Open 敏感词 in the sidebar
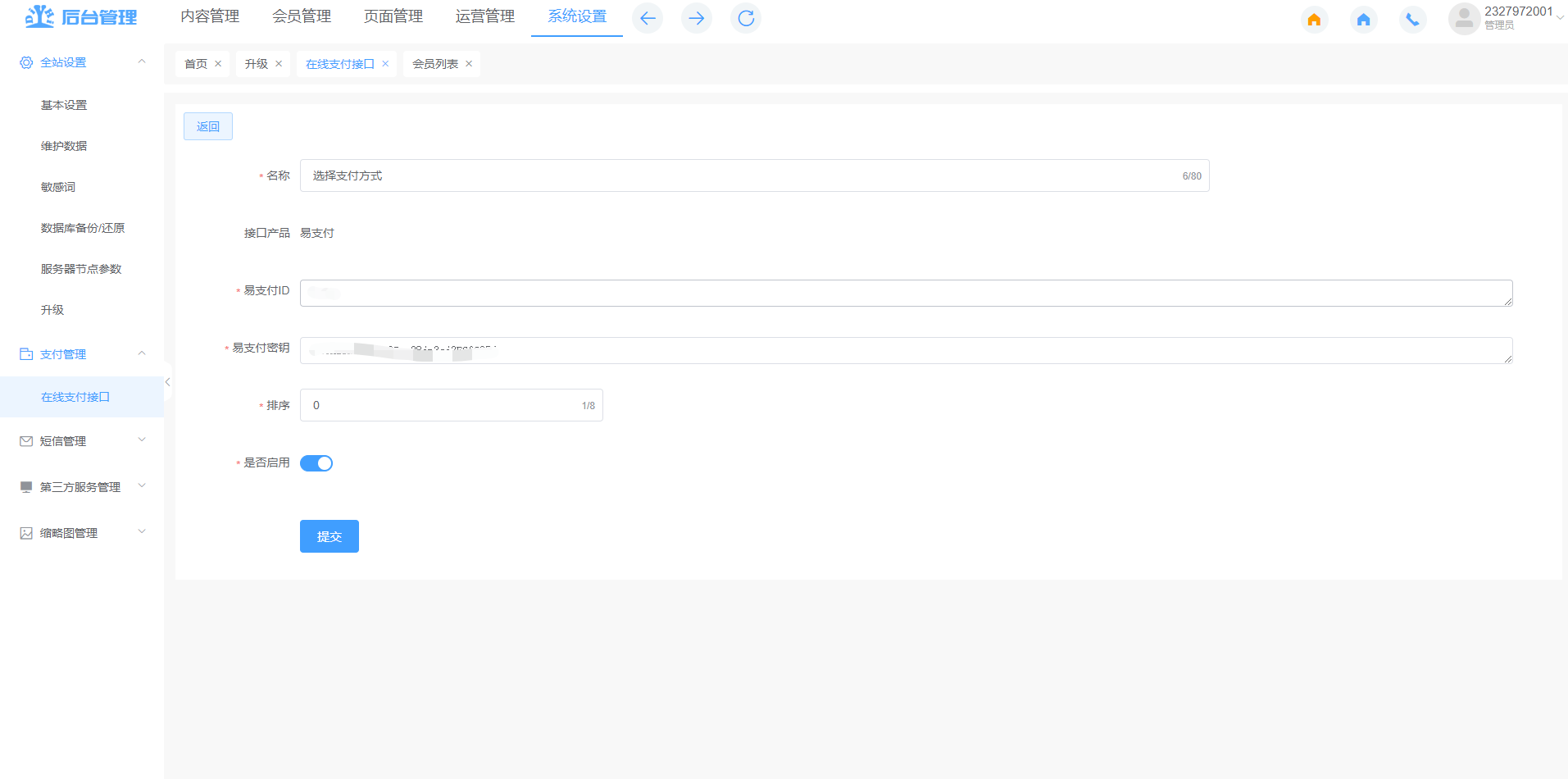This screenshot has width=1568, height=779. tap(58, 187)
